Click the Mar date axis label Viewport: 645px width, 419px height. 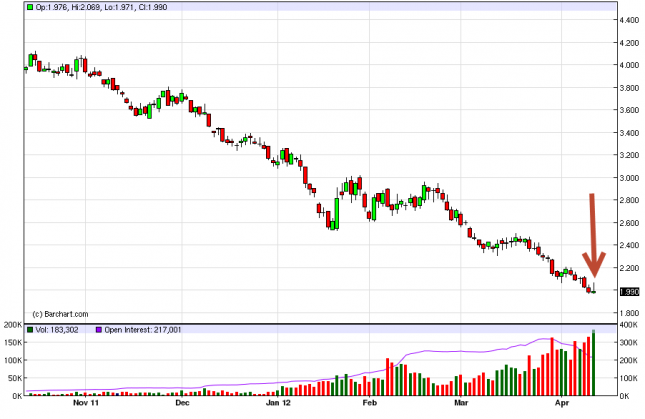[x=461, y=403]
